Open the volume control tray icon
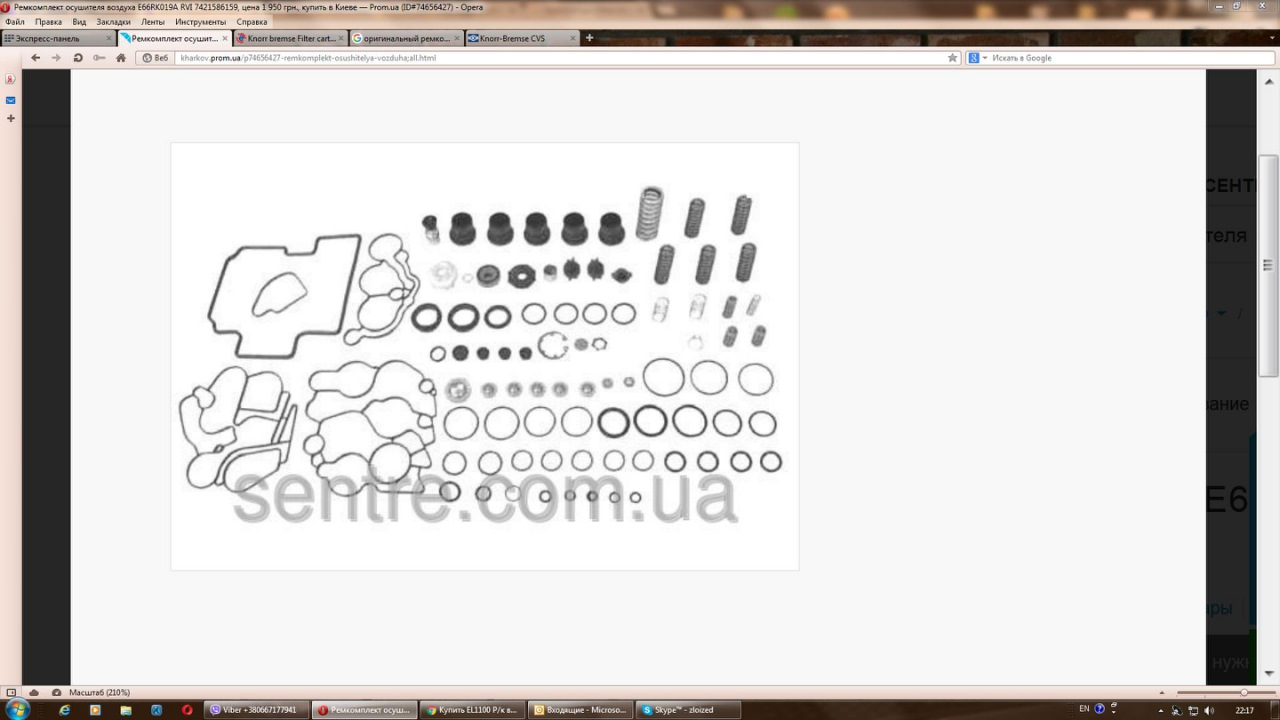Viewport: 1280px width, 720px height. (1208, 710)
